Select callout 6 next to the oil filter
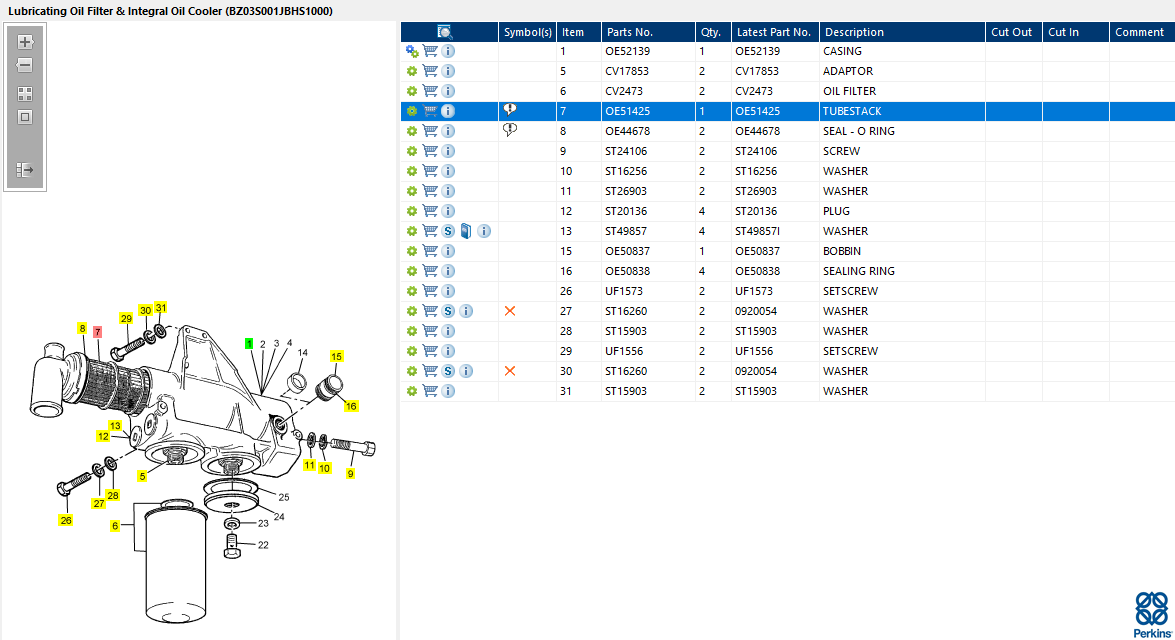This screenshot has width=1175, height=640. coord(115,525)
